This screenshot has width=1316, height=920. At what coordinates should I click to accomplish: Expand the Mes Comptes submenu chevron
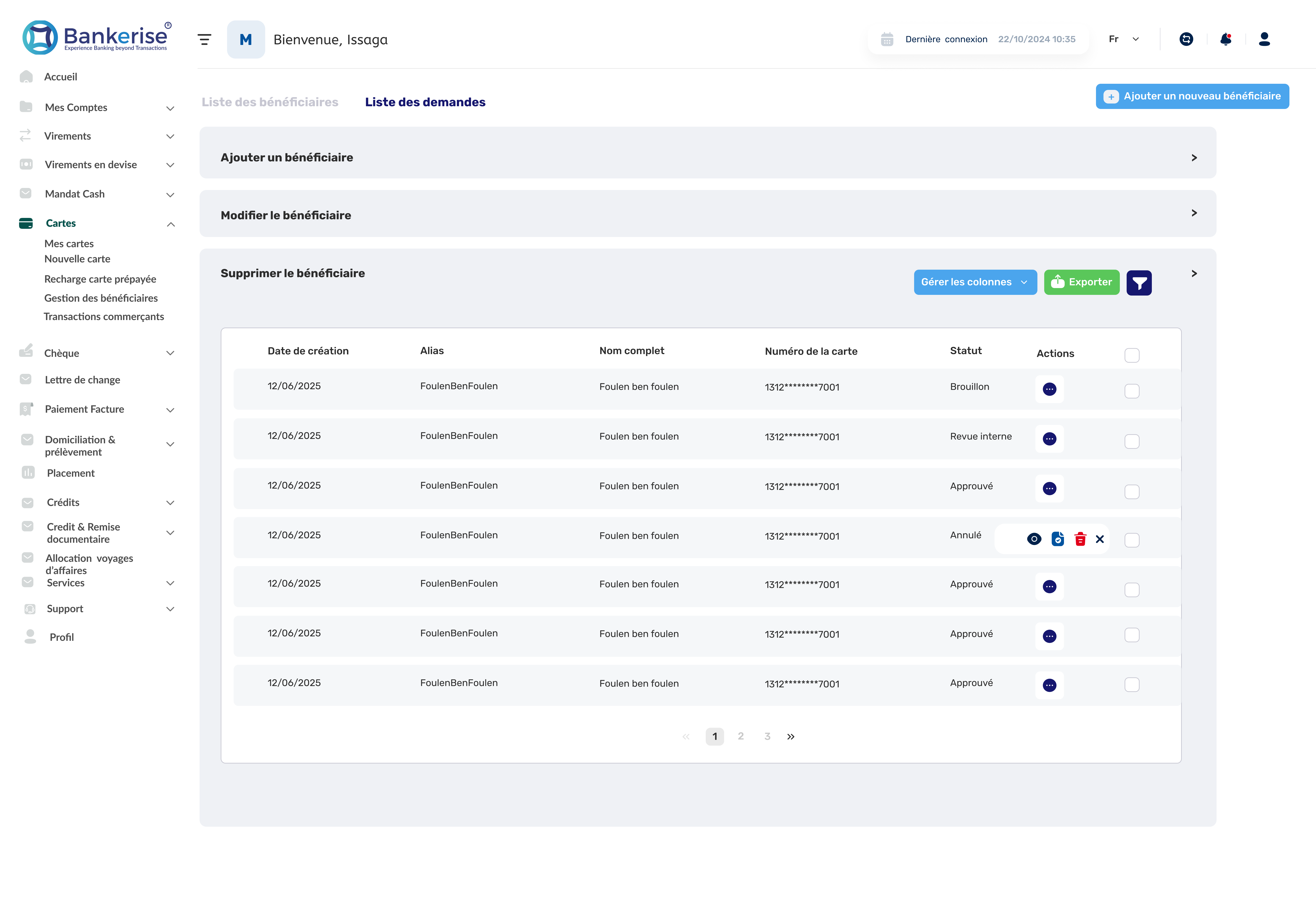click(170, 108)
